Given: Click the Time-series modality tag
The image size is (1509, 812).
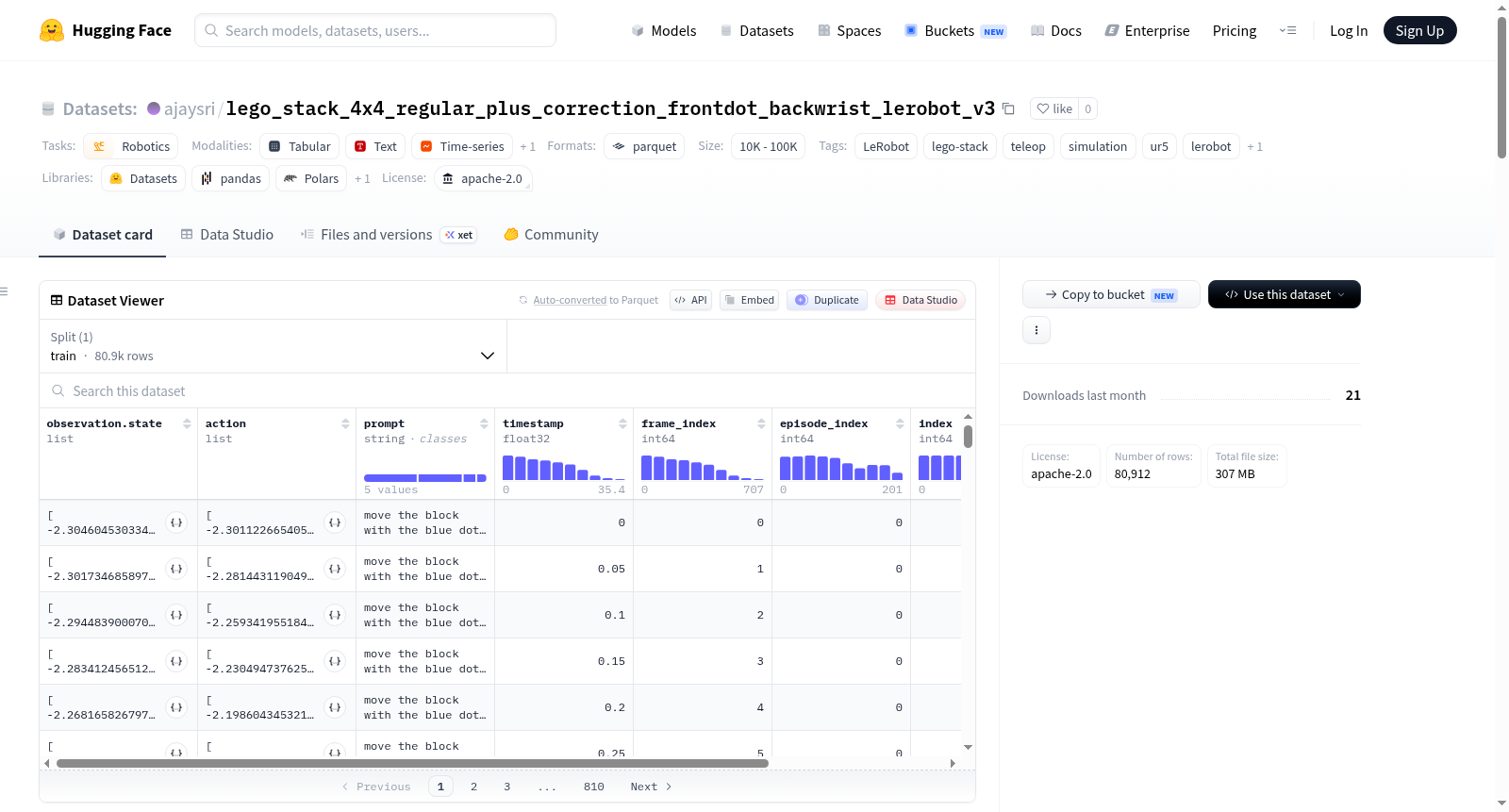Looking at the screenshot, I should click(462, 146).
